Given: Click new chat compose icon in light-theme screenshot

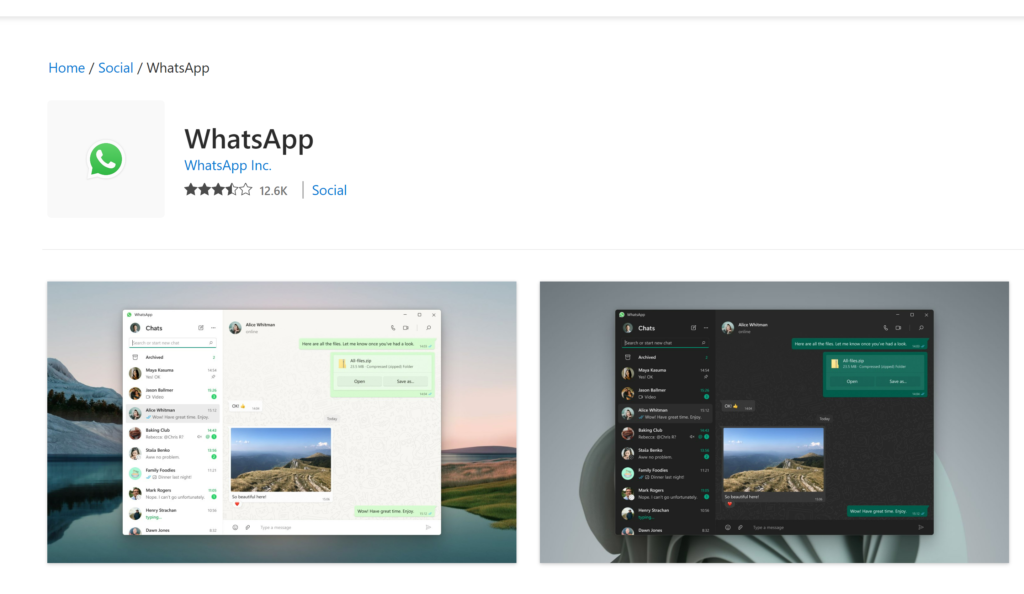Looking at the screenshot, I should [201, 328].
